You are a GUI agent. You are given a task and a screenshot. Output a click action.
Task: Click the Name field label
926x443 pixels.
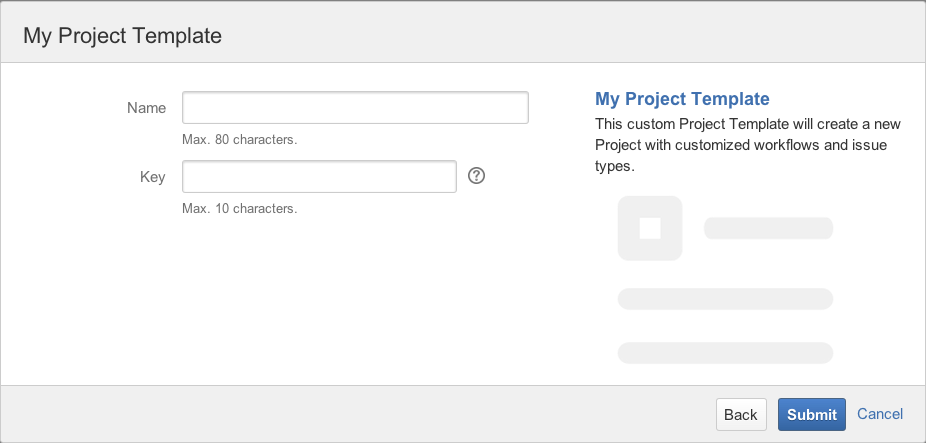point(146,108)
